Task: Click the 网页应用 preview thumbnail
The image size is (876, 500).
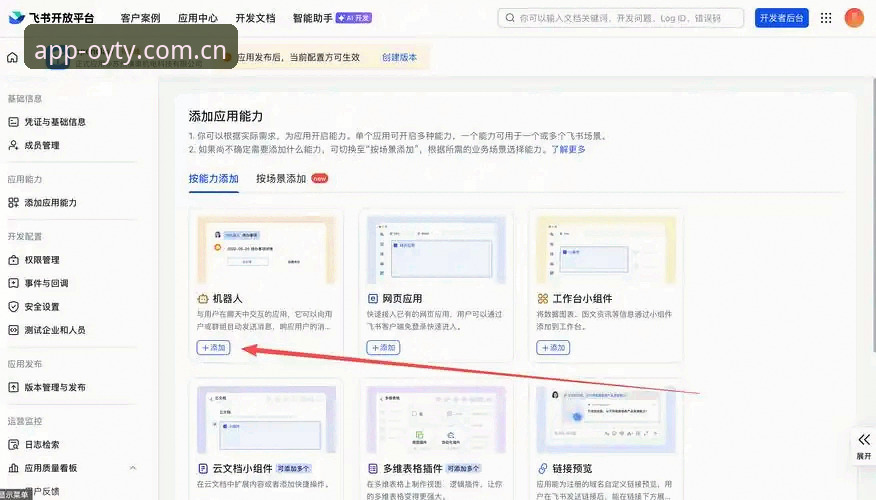Action: coord(436,250)
